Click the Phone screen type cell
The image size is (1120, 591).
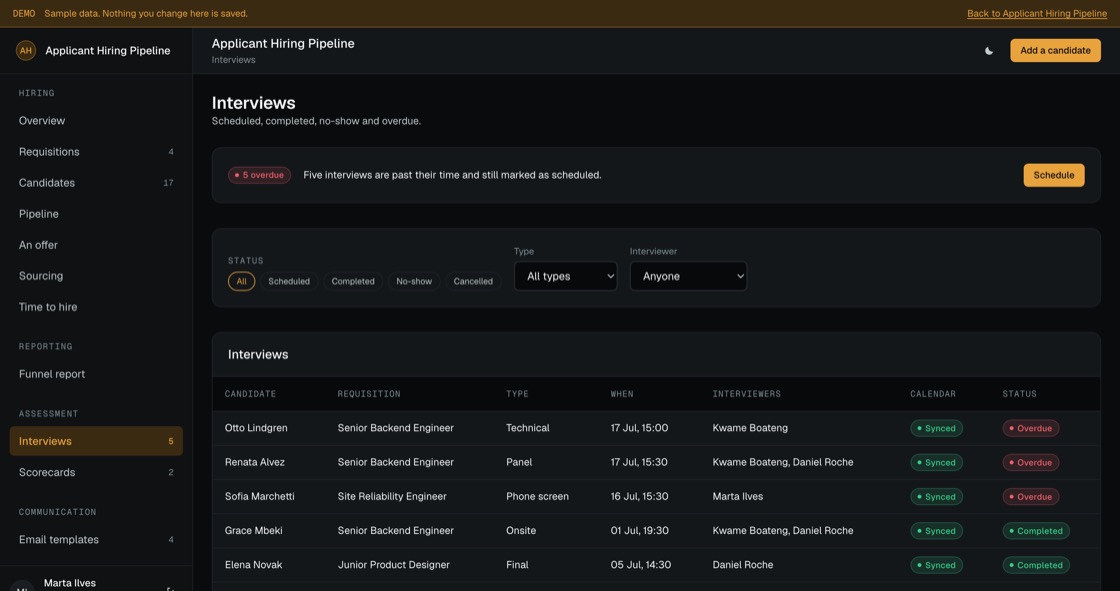click(538, 497)
